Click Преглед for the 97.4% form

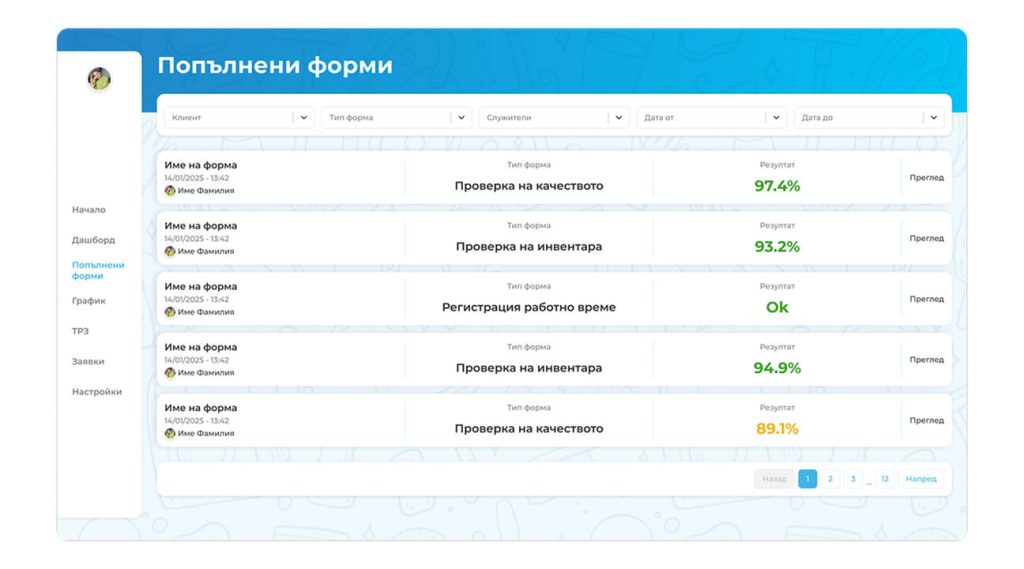(x=926, y=178)
